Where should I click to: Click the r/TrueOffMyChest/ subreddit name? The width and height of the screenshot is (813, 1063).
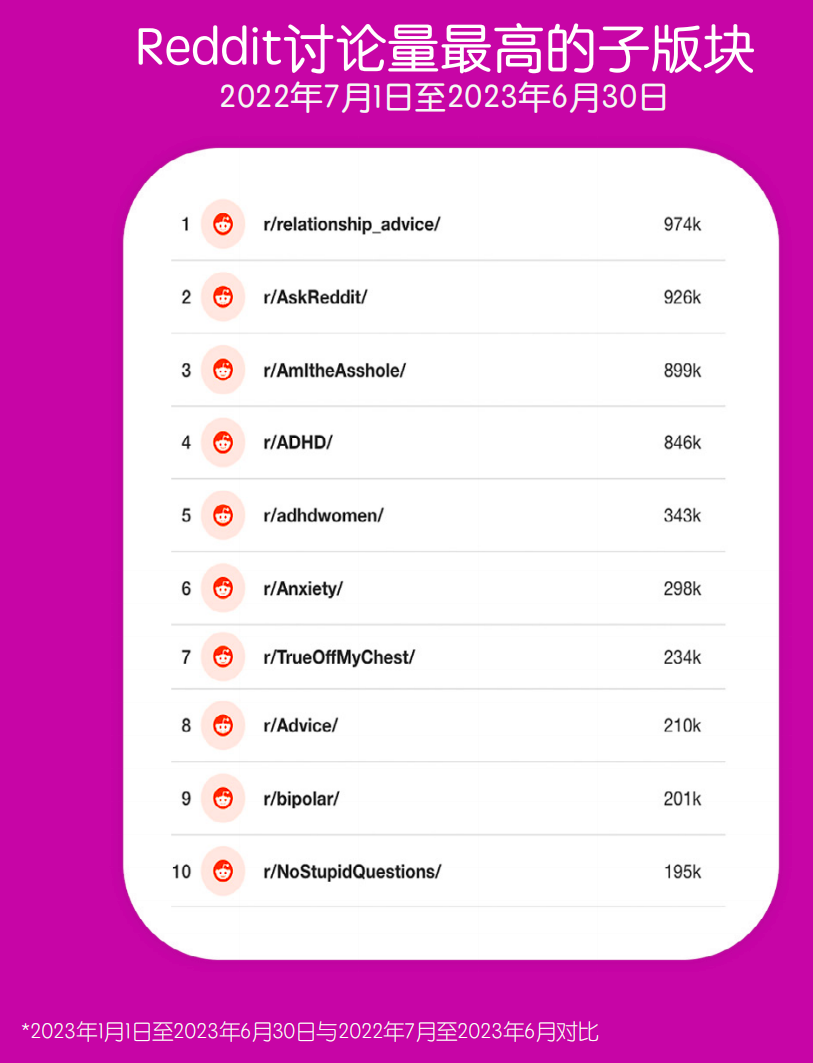click(339, 657)
